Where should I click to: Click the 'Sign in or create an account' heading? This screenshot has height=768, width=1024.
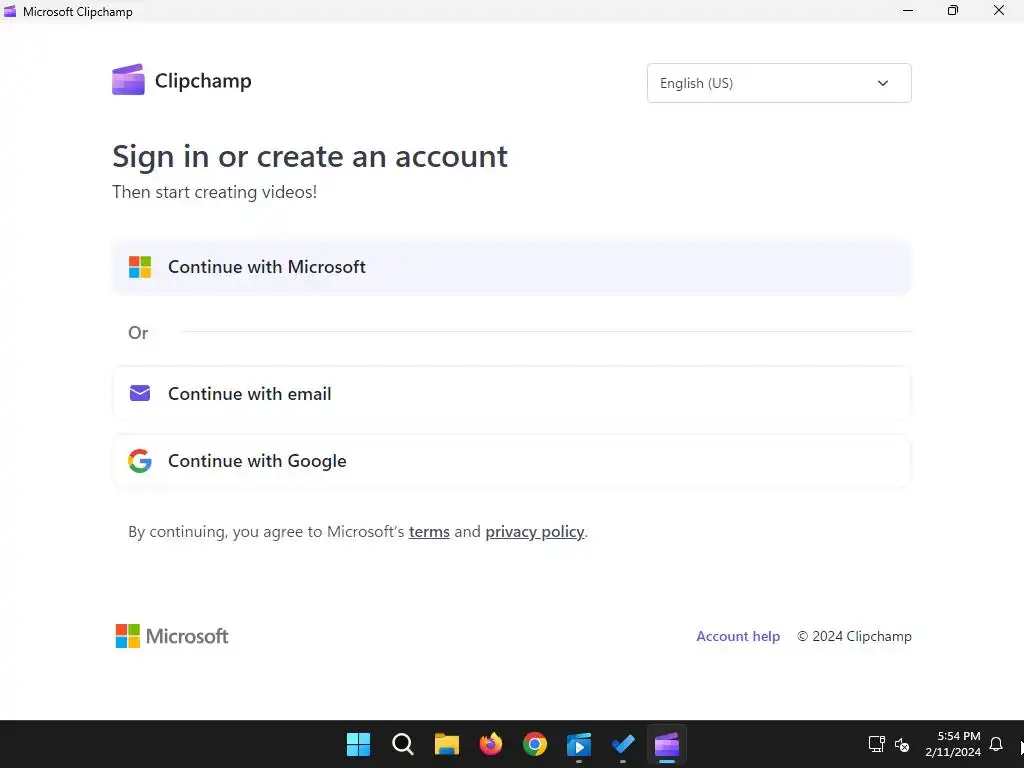[x=310, y=156]
